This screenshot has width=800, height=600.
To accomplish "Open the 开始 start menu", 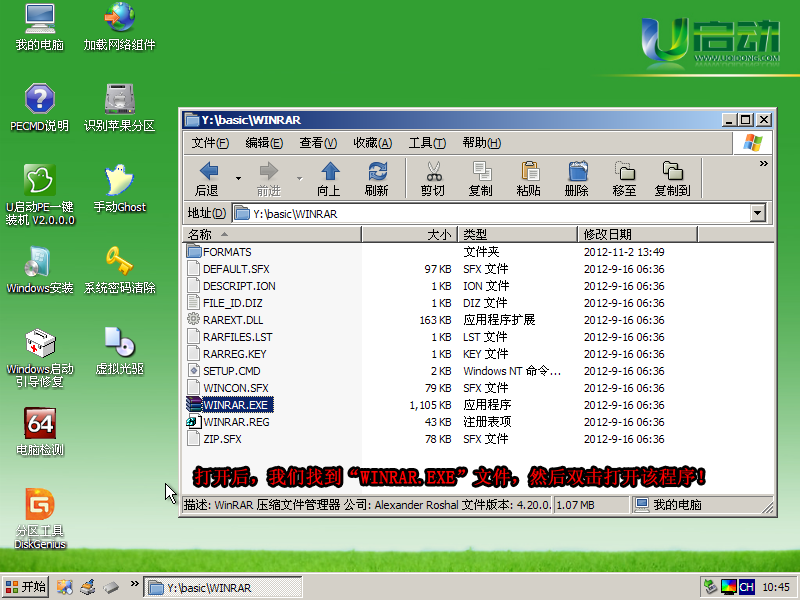I will 26,587.
